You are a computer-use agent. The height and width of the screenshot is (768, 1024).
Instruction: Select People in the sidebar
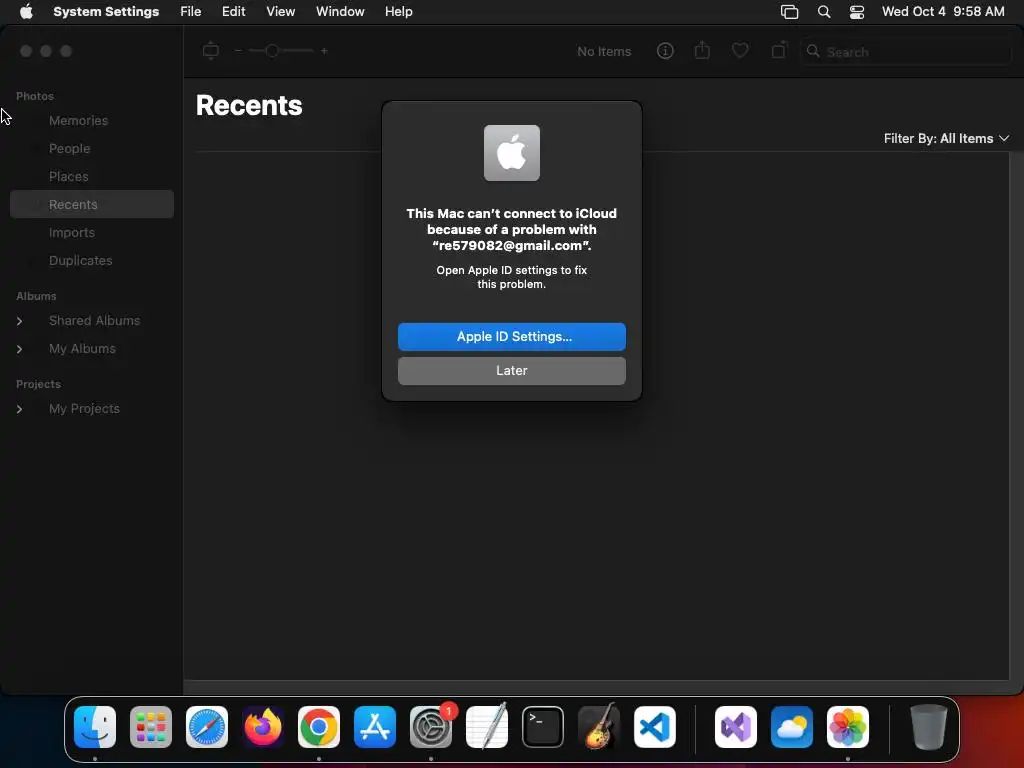[69, 148]
